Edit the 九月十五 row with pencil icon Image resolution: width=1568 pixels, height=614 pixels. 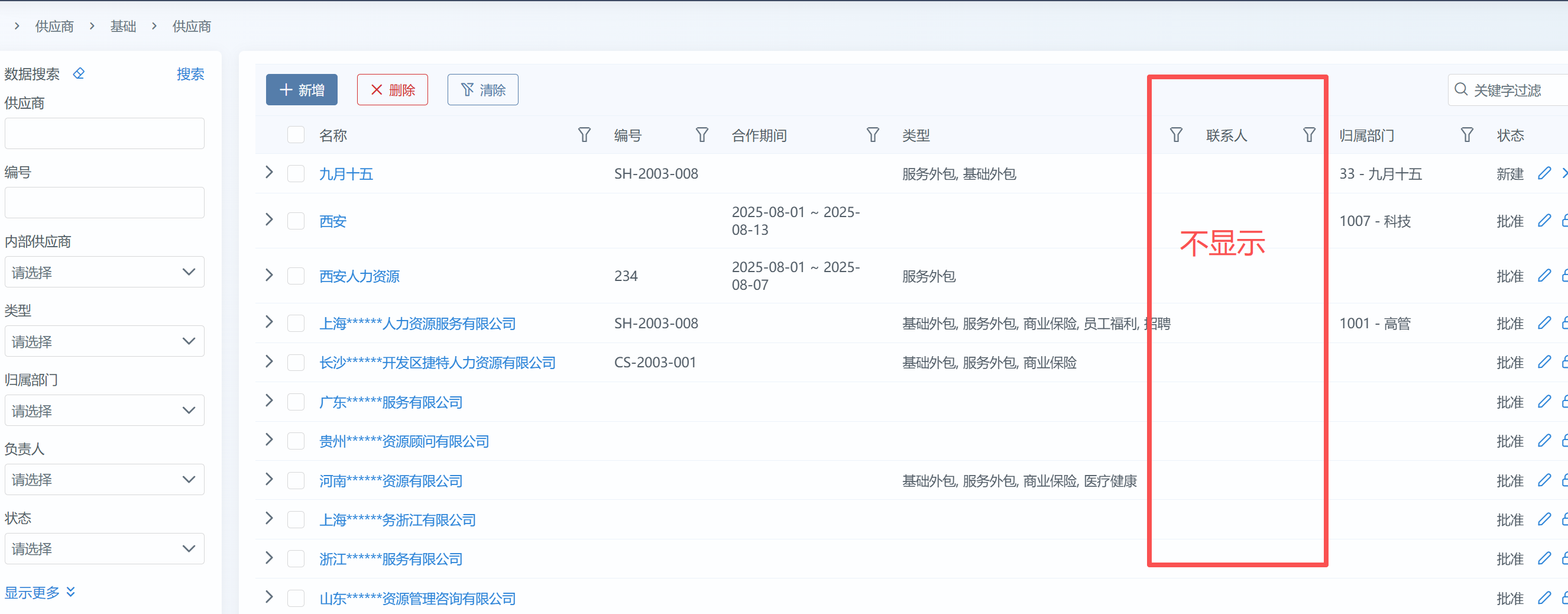point(1544,173)
